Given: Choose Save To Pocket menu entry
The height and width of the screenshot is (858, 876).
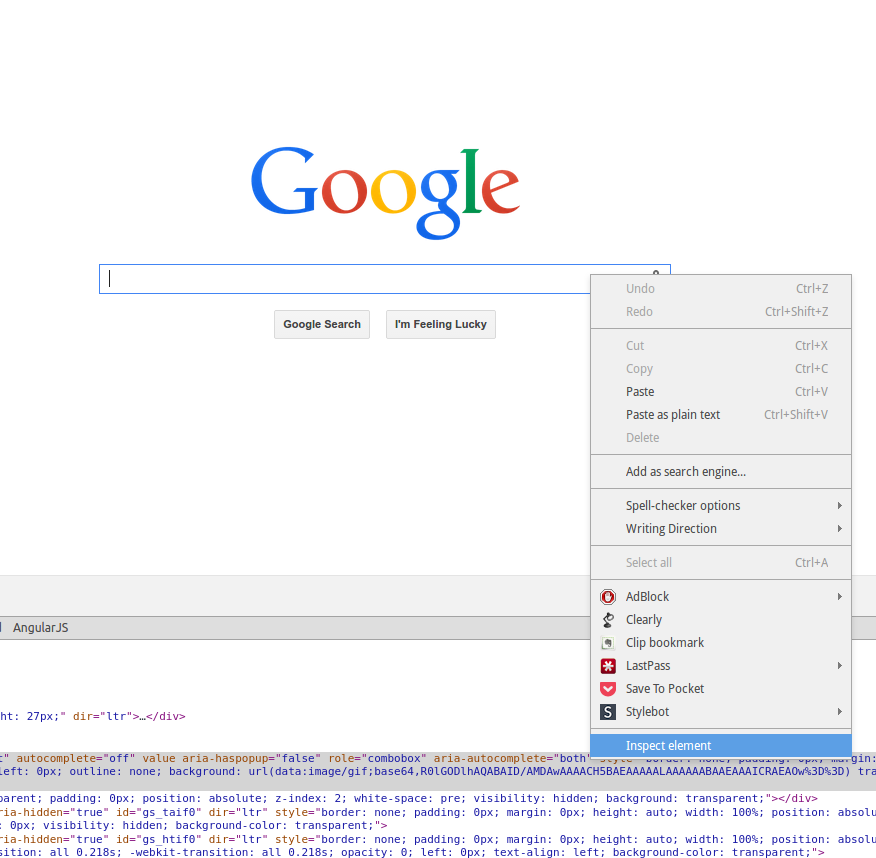Looking at the screenshot, I should [x=721, y=689].
